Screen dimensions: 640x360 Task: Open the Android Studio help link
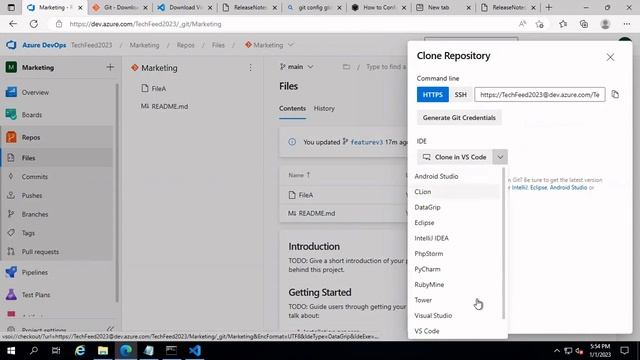click(568, 188)
